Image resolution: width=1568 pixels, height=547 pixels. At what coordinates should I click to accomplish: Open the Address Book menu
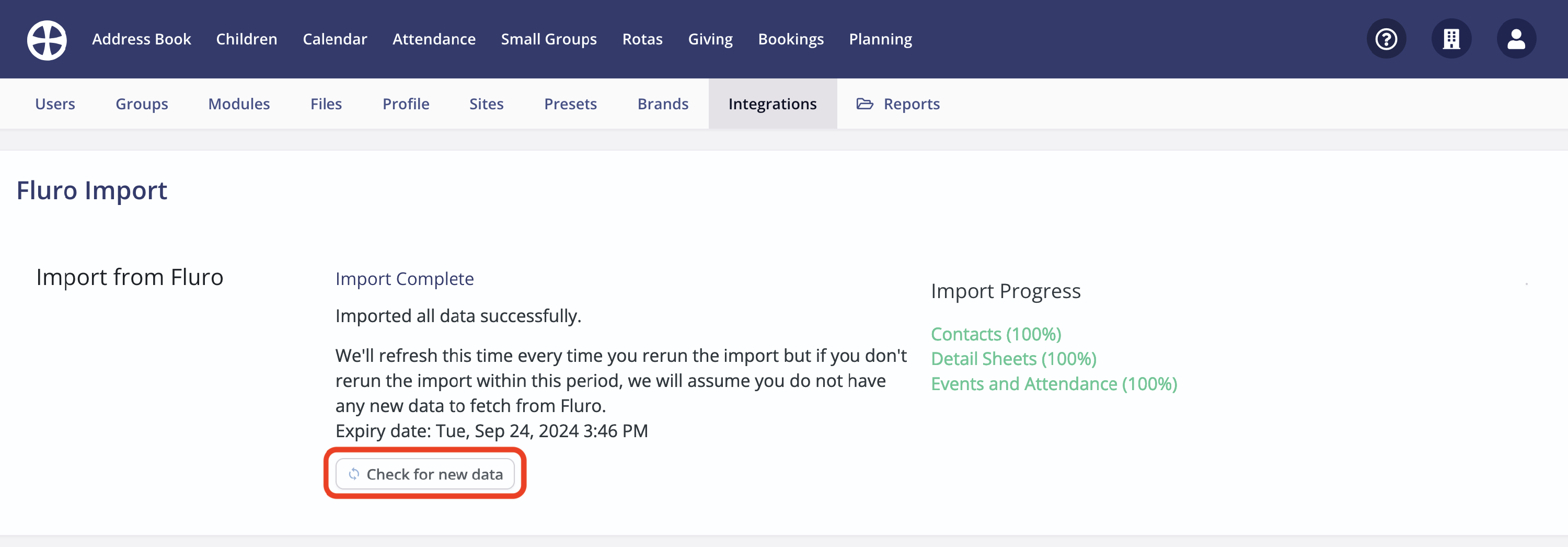click(x=141, y=38)
